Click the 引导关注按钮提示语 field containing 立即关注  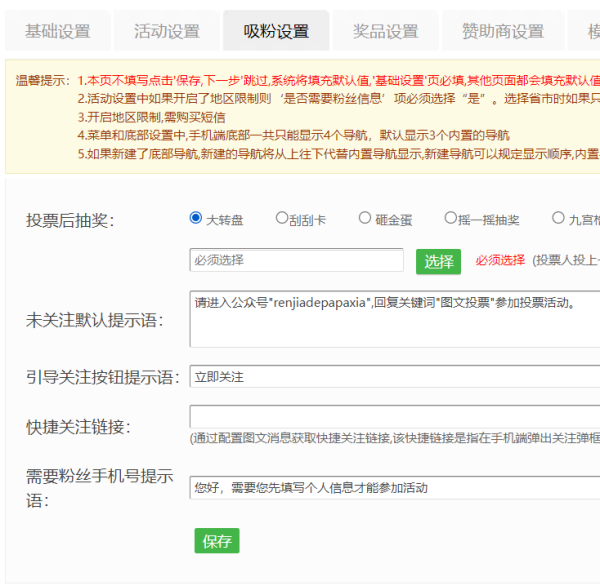coord(394,377)
